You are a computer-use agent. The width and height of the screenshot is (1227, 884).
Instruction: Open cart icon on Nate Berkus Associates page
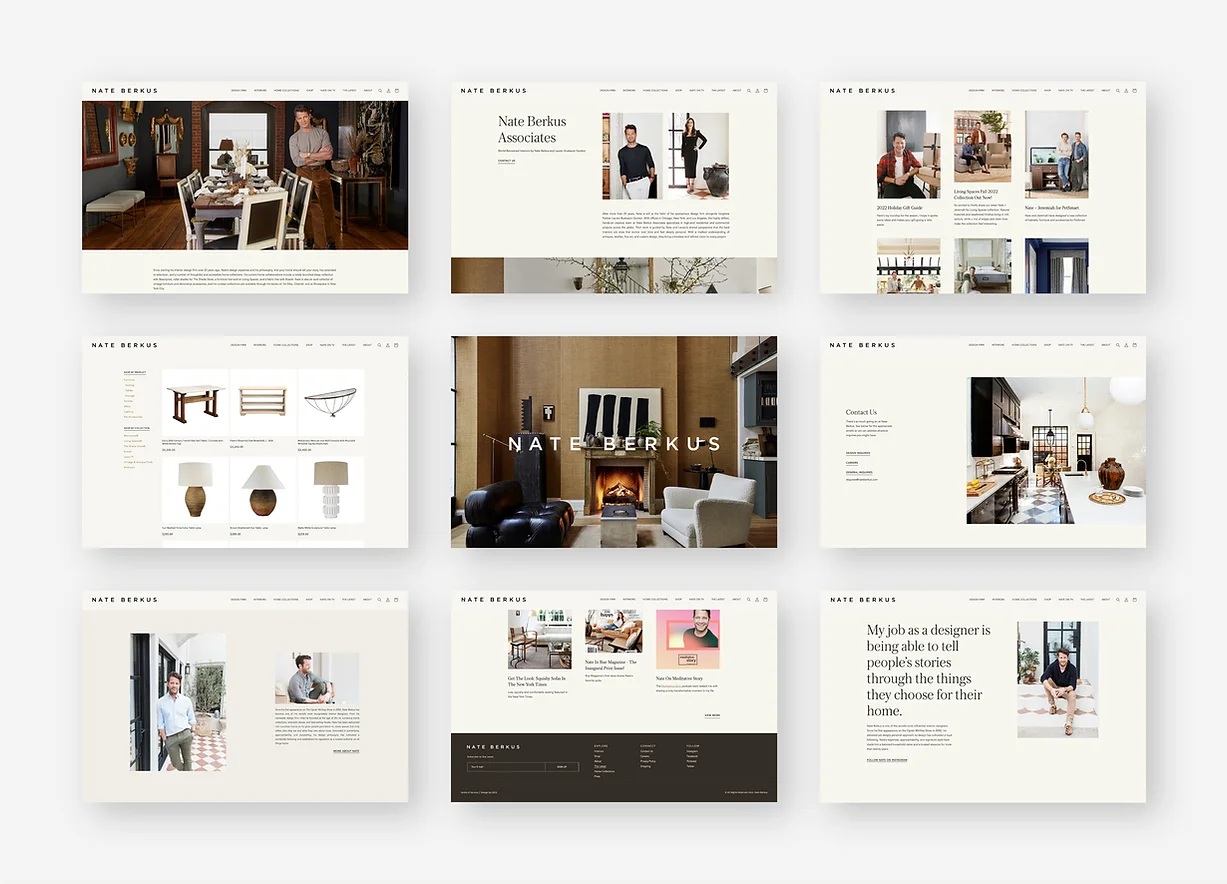point(766,91)
